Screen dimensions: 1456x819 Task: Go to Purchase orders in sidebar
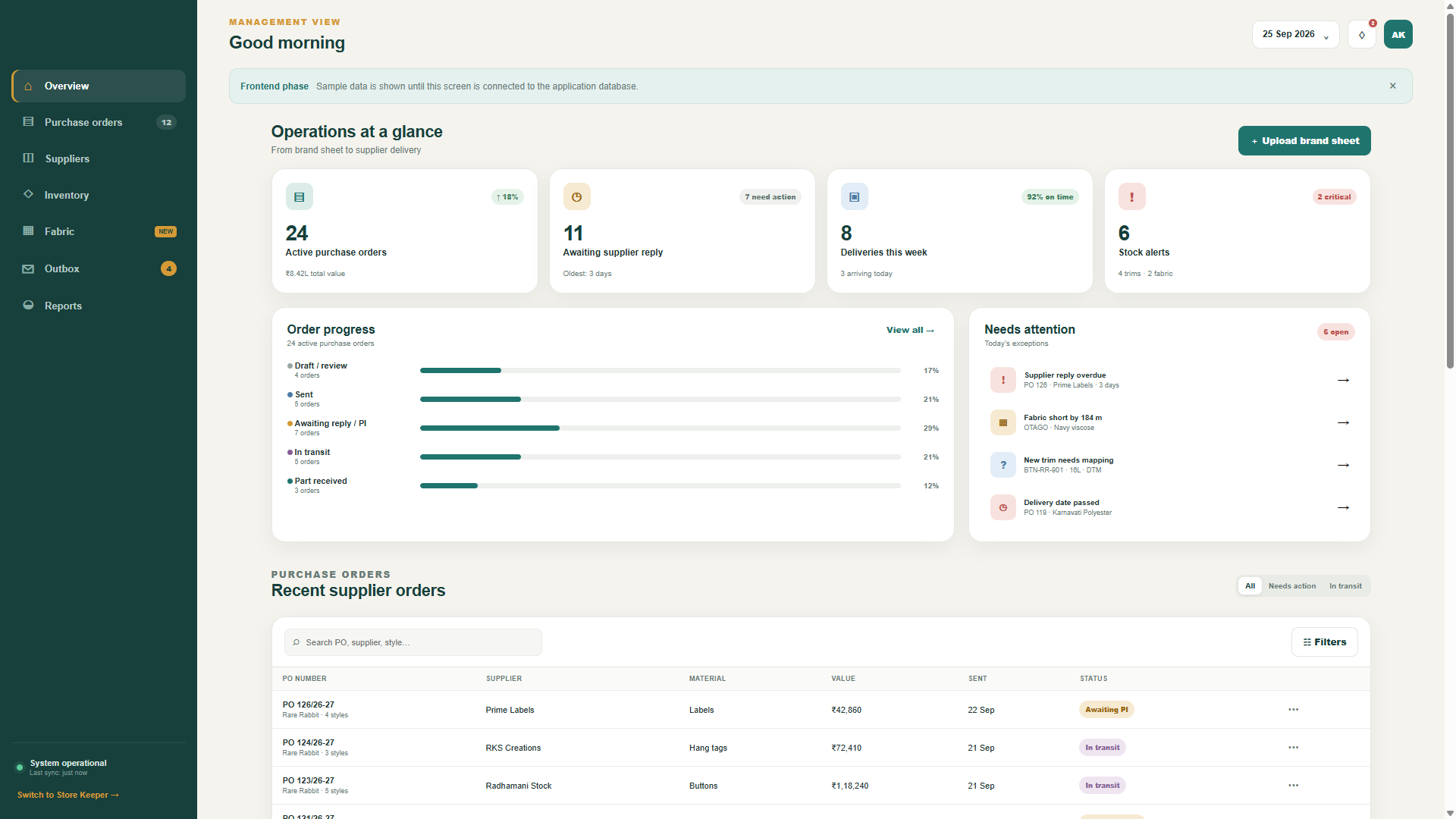pyautogui.click(x=99, y=122)
